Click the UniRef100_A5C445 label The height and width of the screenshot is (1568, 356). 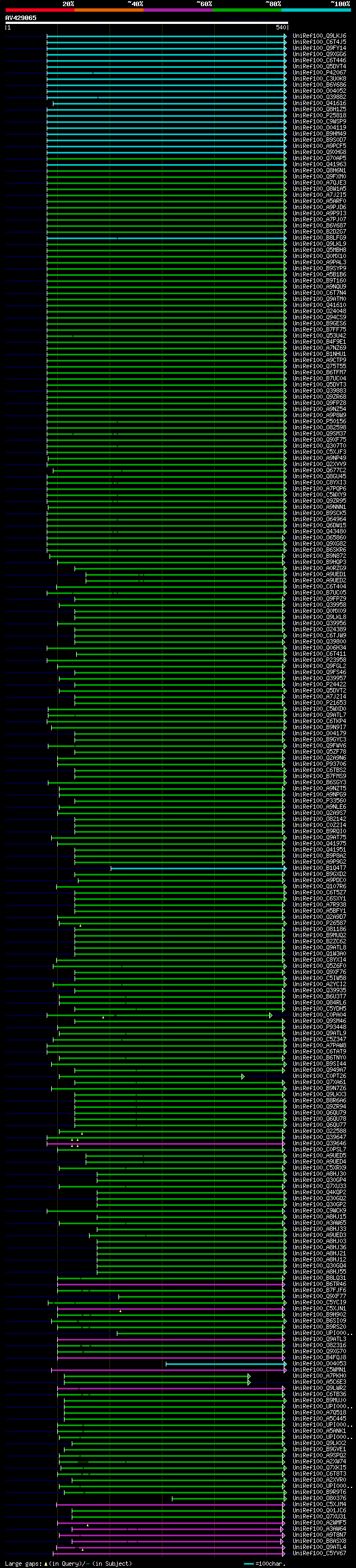(319, 1419)
